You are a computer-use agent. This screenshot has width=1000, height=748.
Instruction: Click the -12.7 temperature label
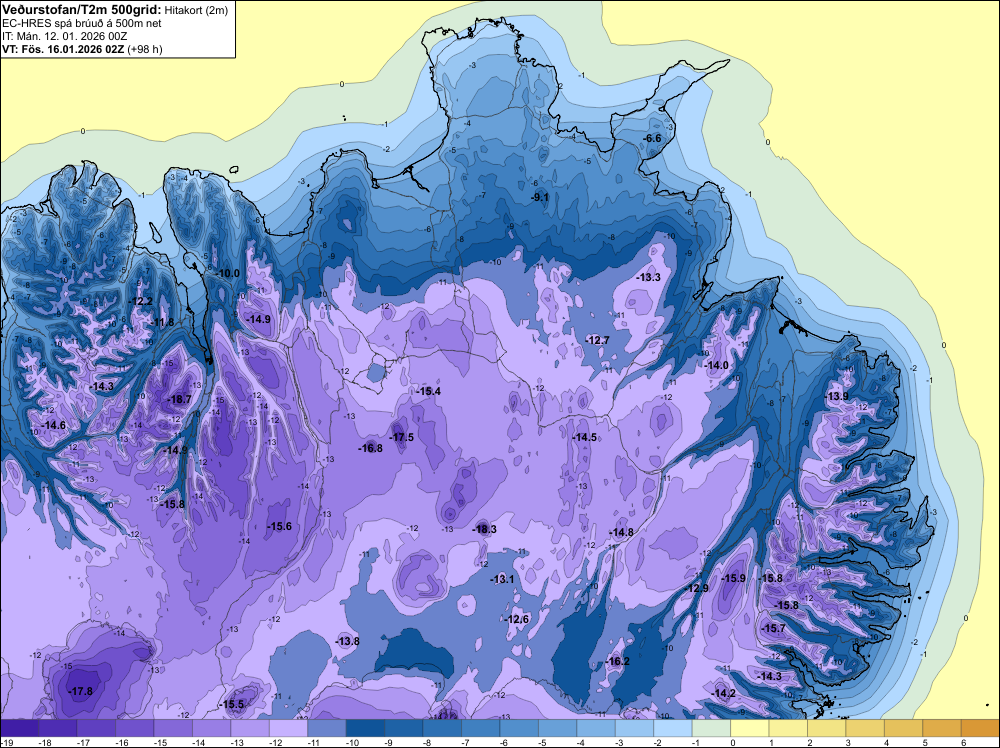(598, 341)
